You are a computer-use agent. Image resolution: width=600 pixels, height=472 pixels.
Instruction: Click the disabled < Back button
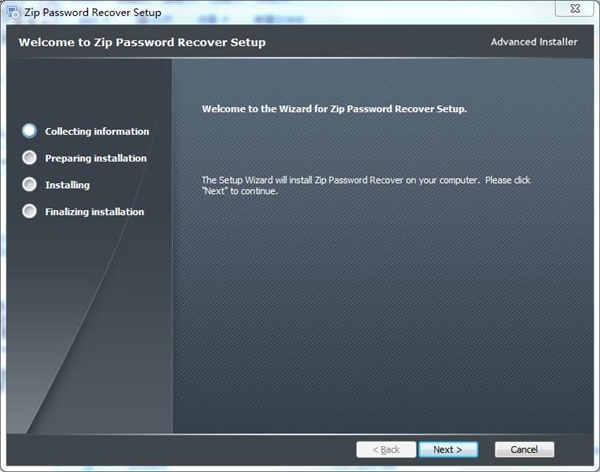(x=386, y=449)
